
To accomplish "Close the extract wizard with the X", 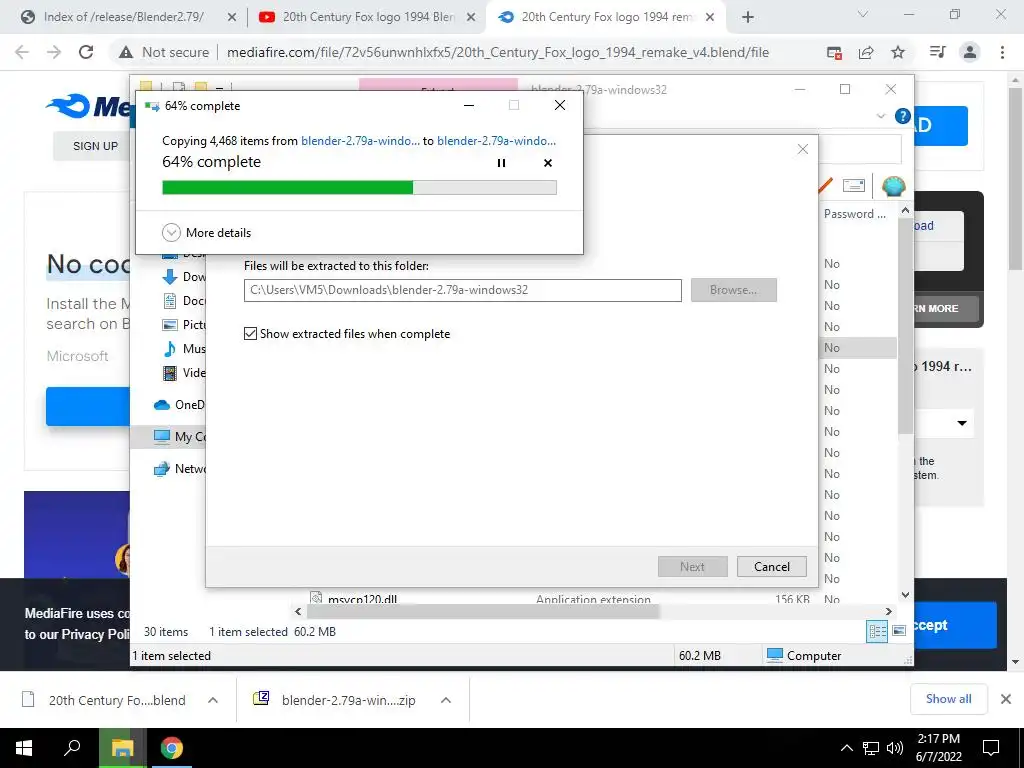I will (x=803, y=149).
